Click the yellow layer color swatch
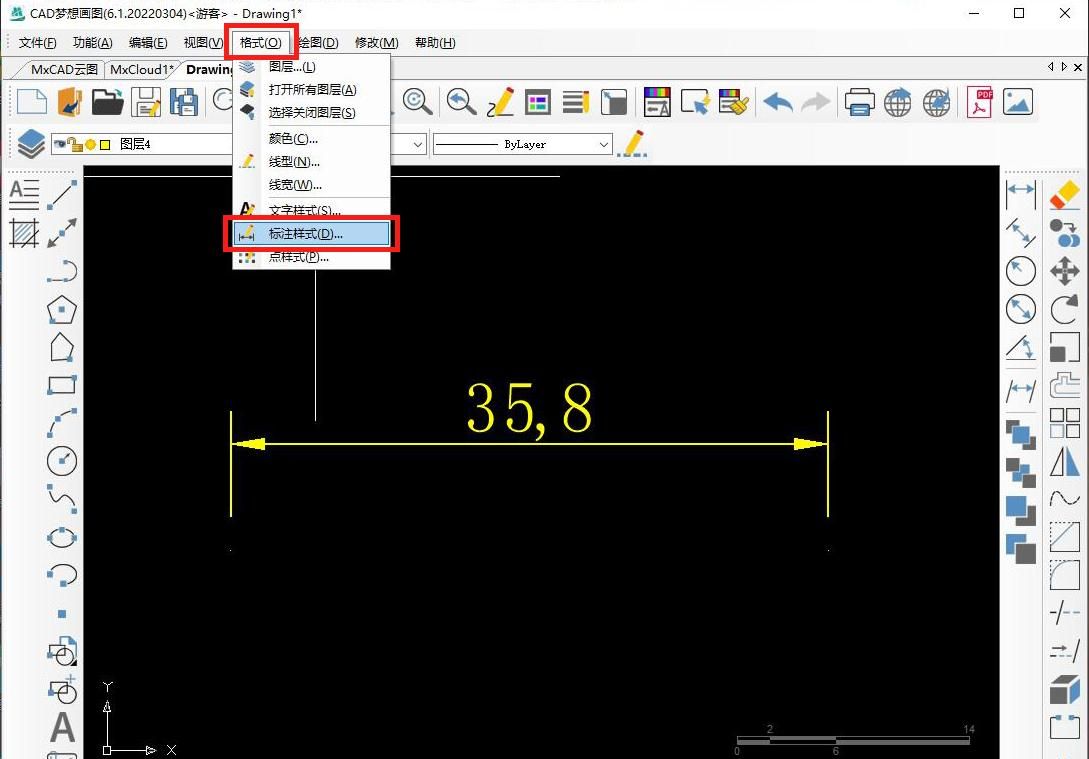Image resolution: width=1089 pixels, height=759 pixels. (x=105, y=144)
